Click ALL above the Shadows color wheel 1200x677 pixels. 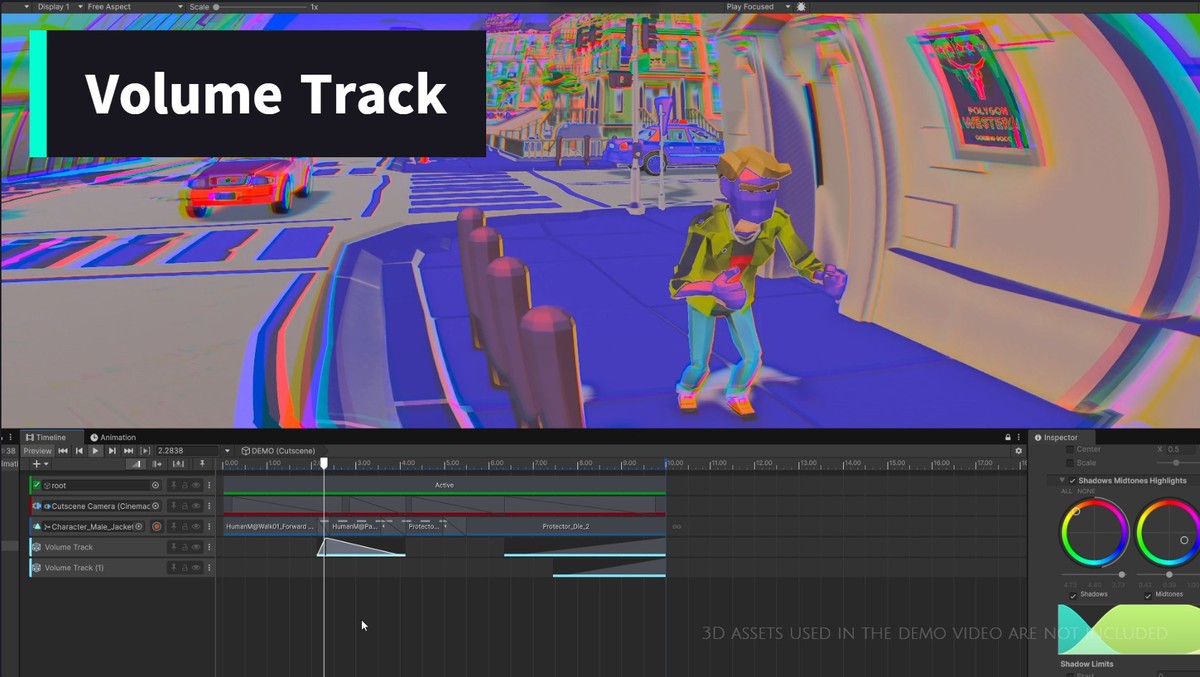[1066, 491]
